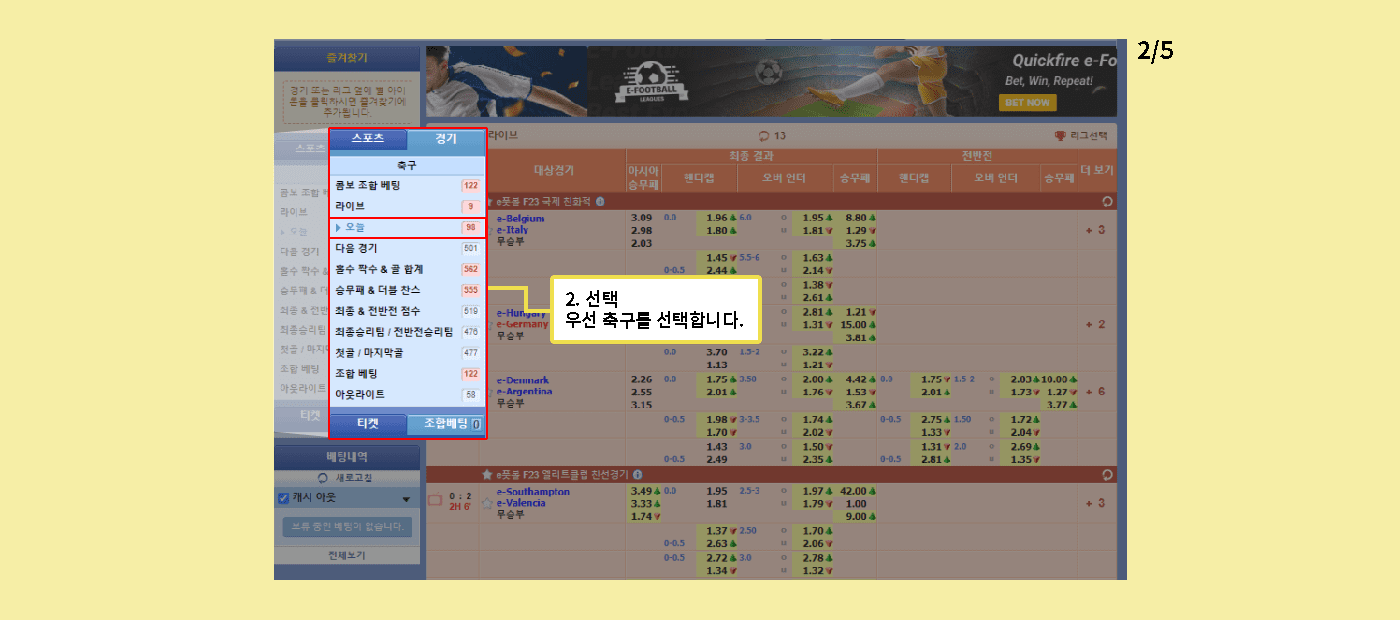Toggle the 캐시 아웃 checkbox

click(283, 498)
